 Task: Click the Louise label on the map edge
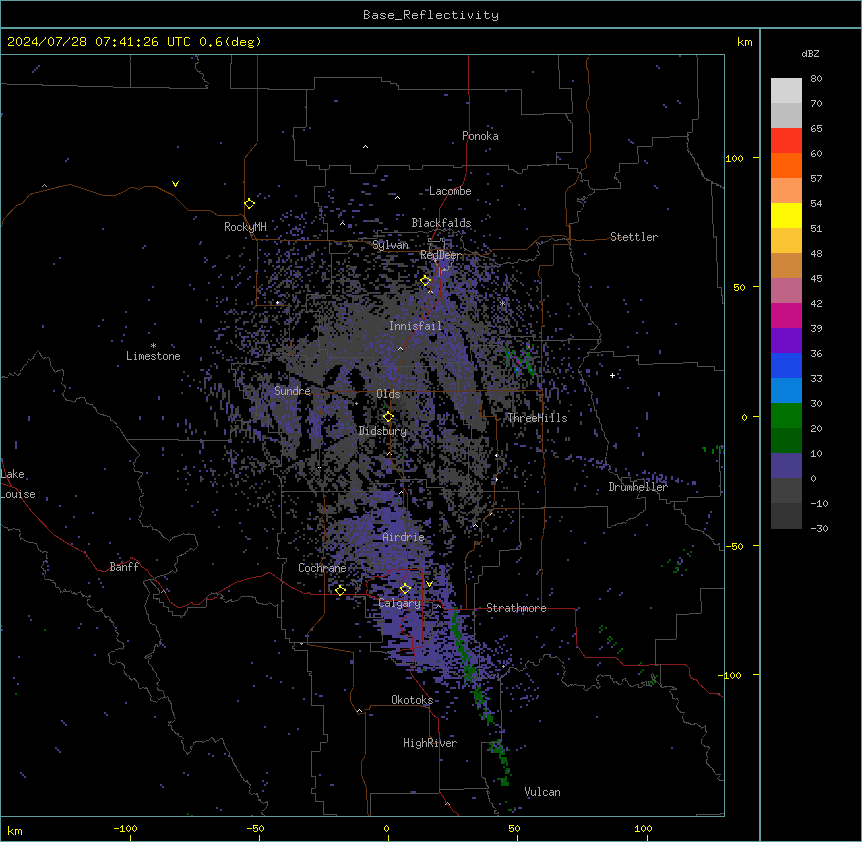pos(18,494)
